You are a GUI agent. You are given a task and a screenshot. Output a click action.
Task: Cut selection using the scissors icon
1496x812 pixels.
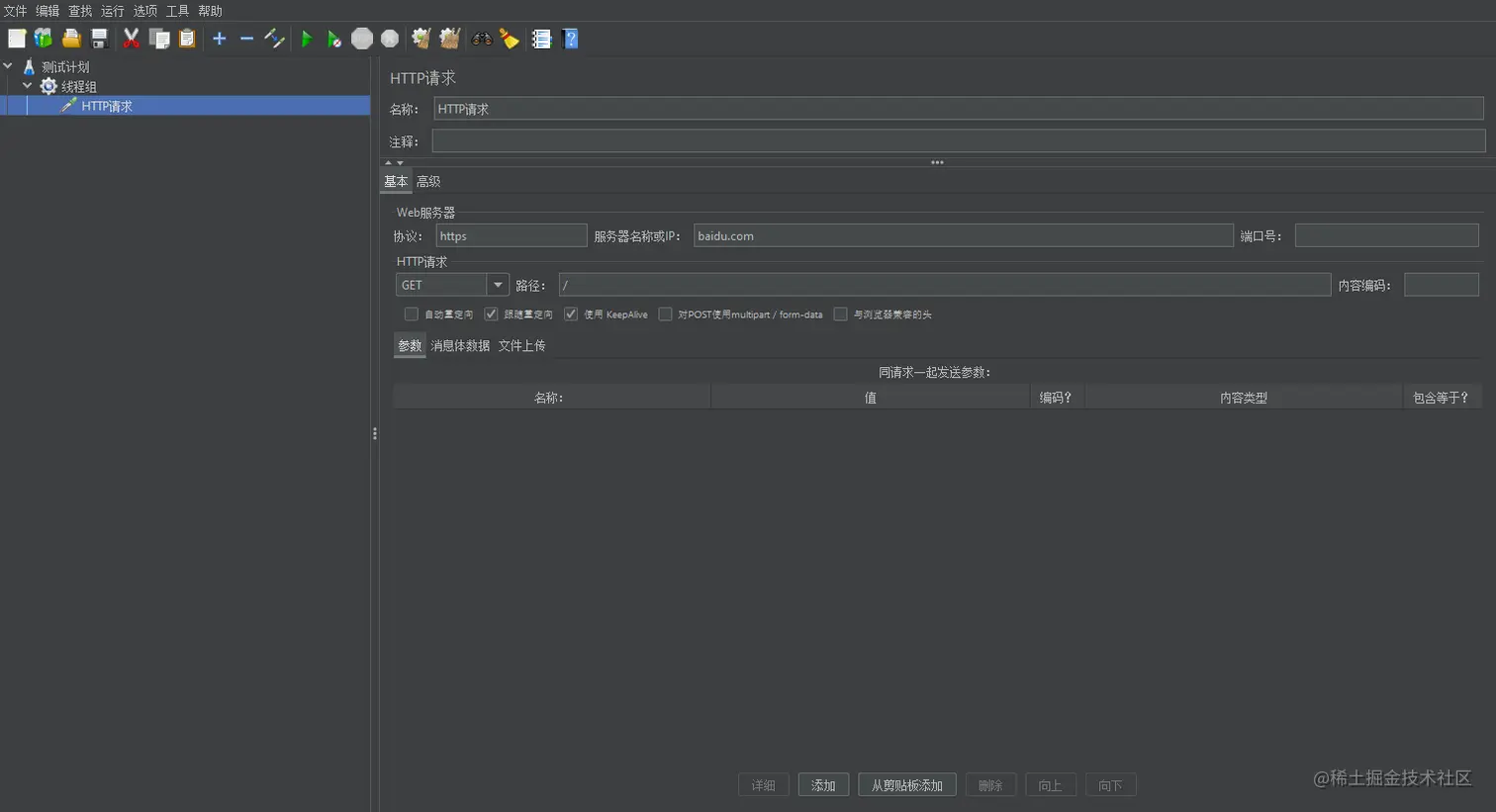tap(131, 39)
